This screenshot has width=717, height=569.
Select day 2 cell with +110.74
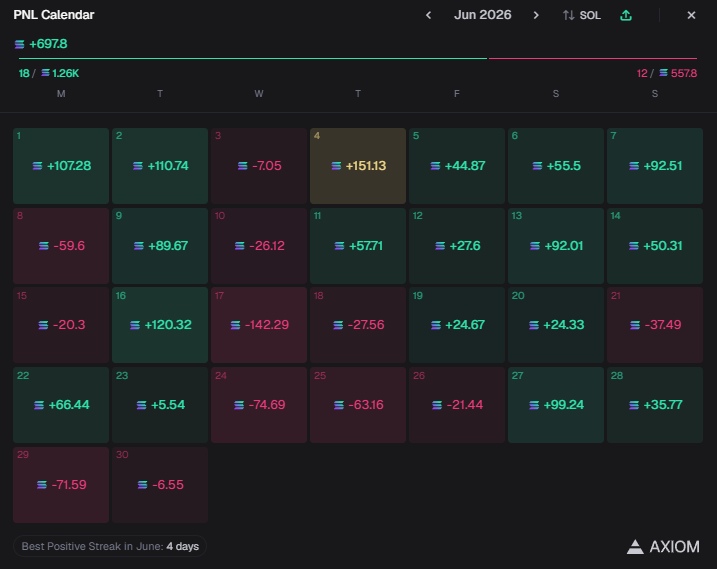(x=160, y=166)
